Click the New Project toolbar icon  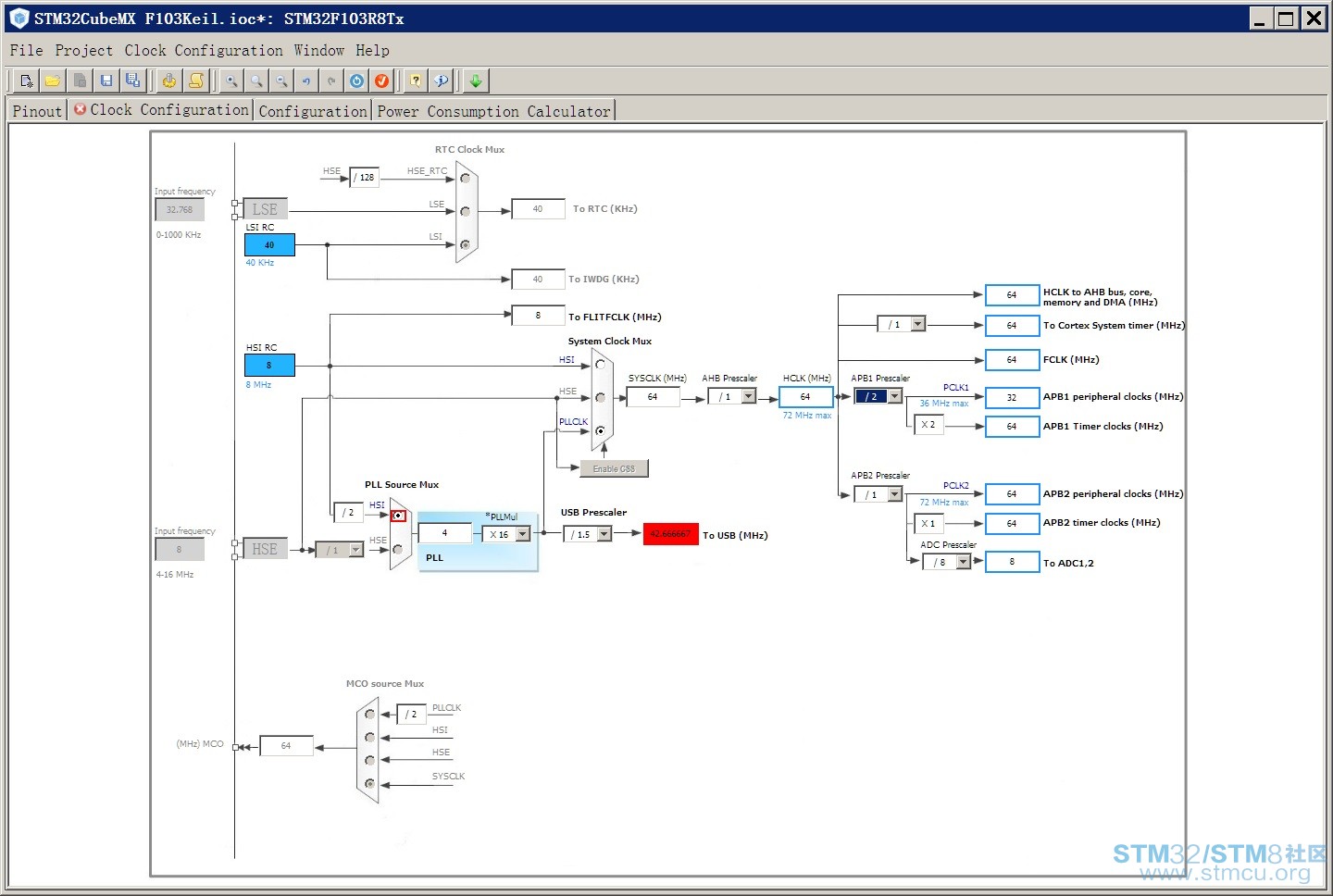coord(27,81)
